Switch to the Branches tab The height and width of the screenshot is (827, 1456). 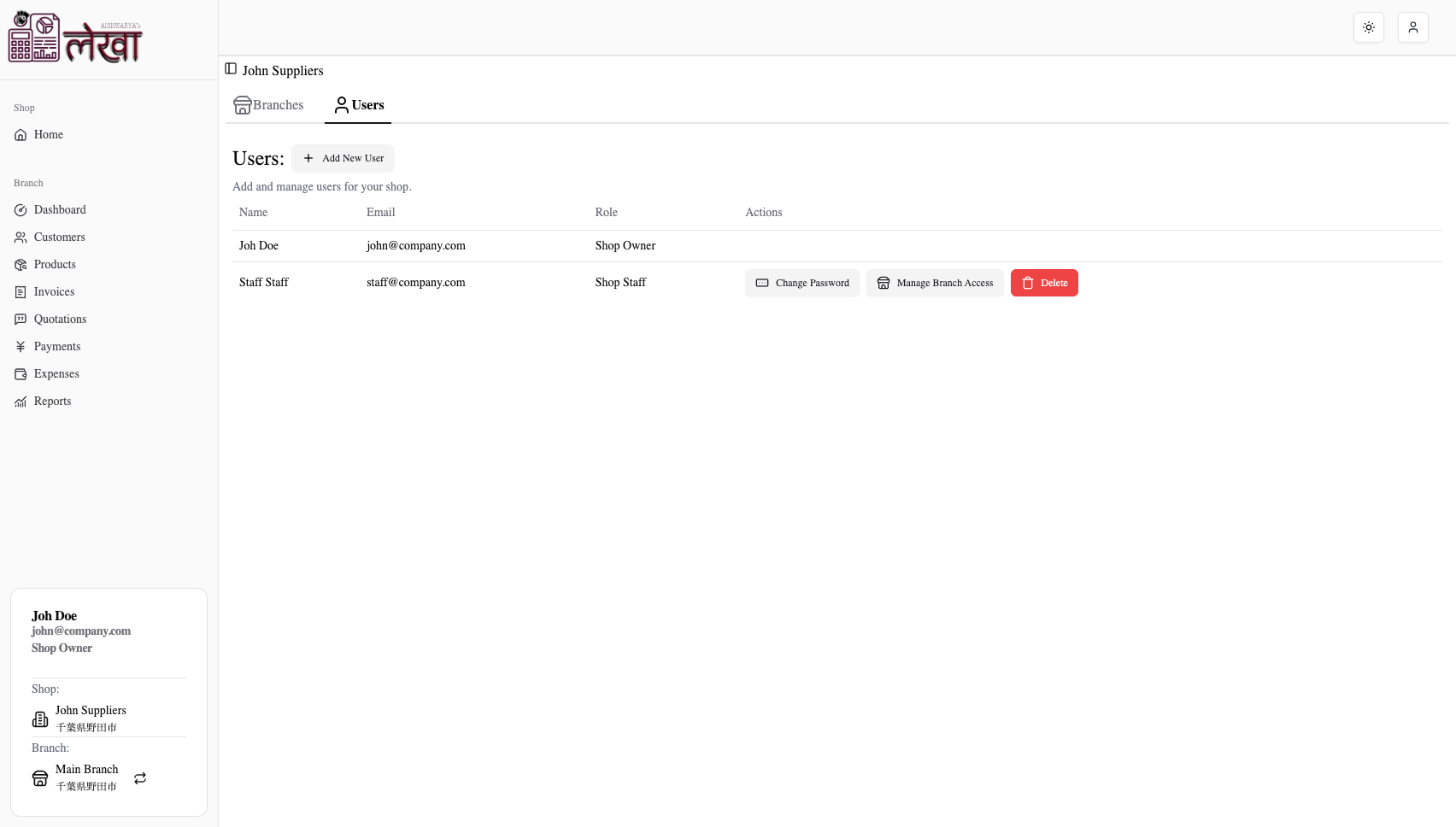(268, 104)
